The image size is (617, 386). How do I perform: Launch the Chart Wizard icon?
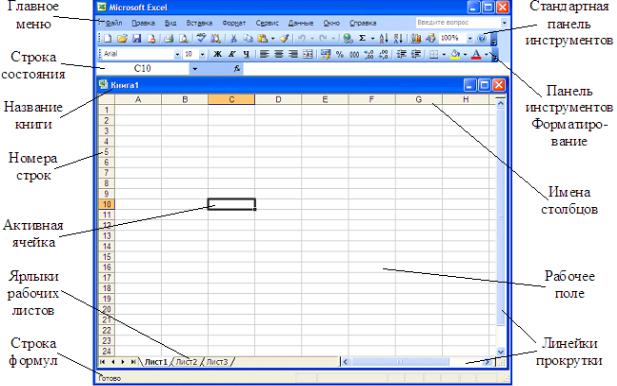416,38
